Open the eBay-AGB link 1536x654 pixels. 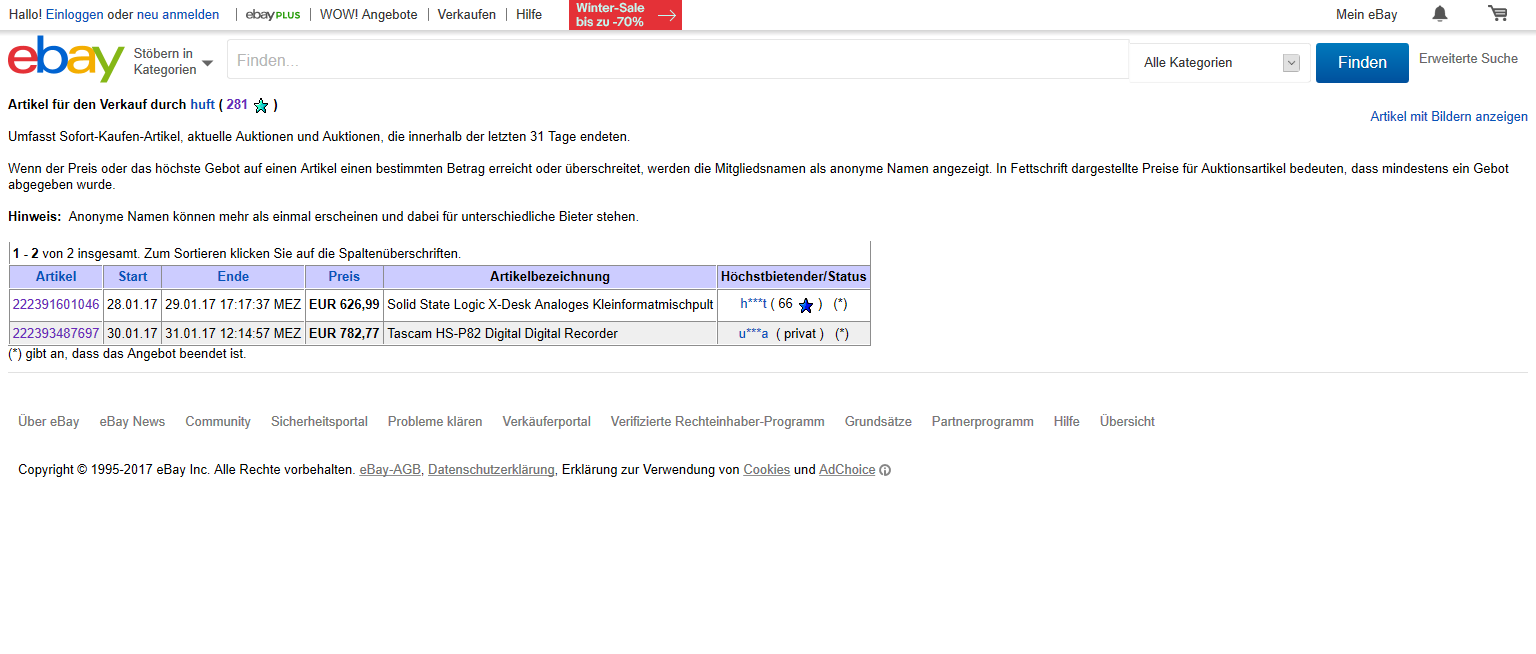[x=390, y=470]
